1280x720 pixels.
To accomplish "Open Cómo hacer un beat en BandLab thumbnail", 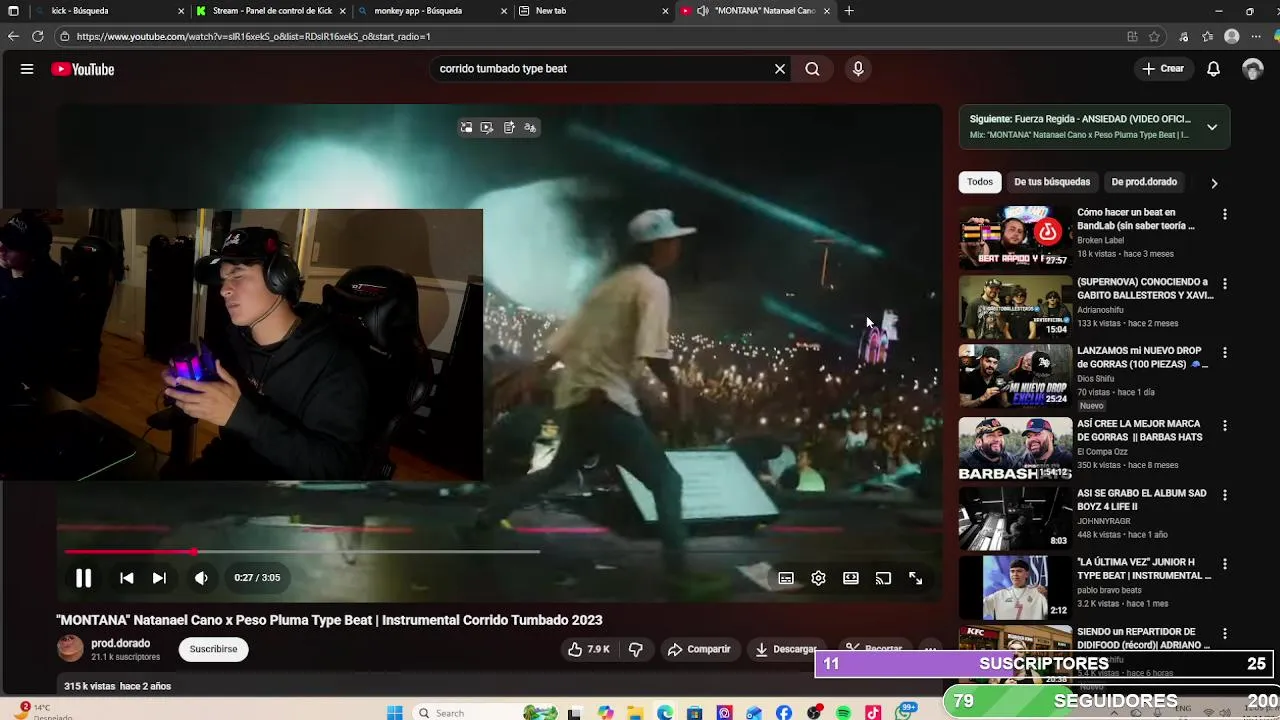I will 1015,237.
